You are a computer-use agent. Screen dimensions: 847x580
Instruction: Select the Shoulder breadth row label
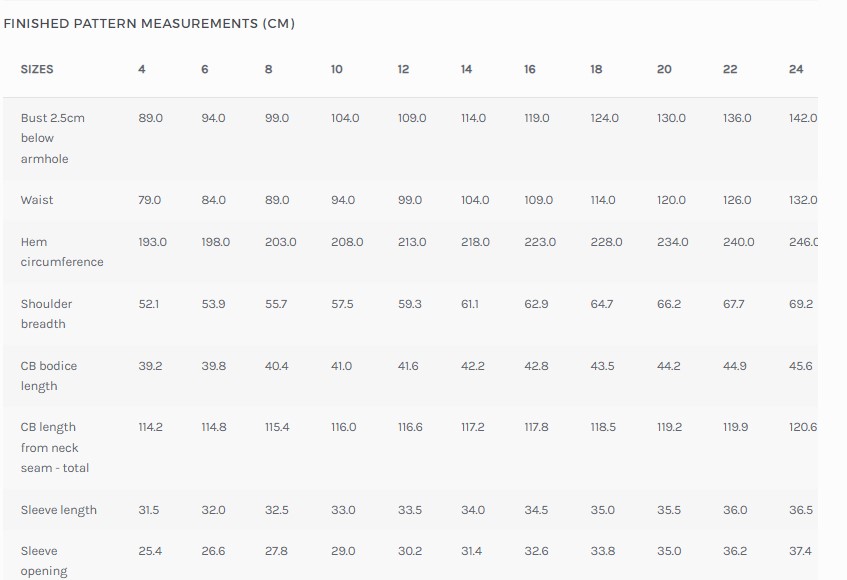coord(46,314)
